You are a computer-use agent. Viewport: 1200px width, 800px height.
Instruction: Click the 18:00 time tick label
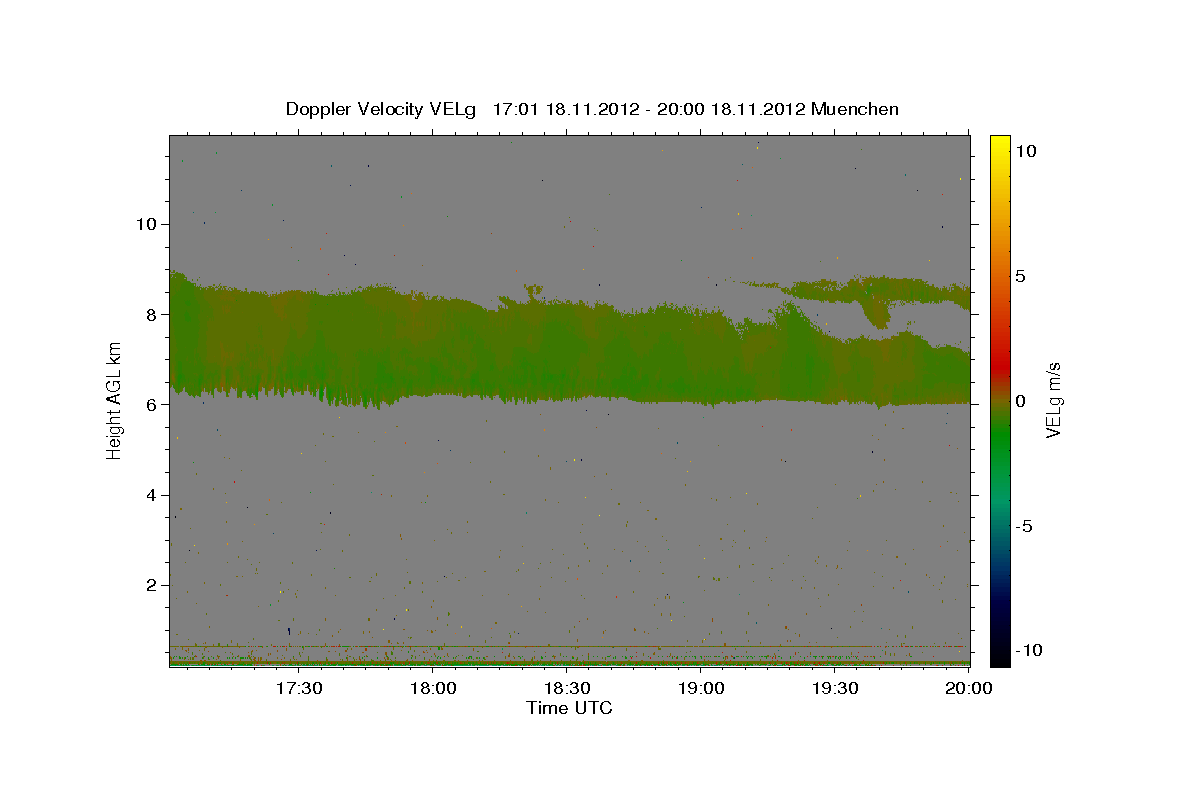(433, 688)
